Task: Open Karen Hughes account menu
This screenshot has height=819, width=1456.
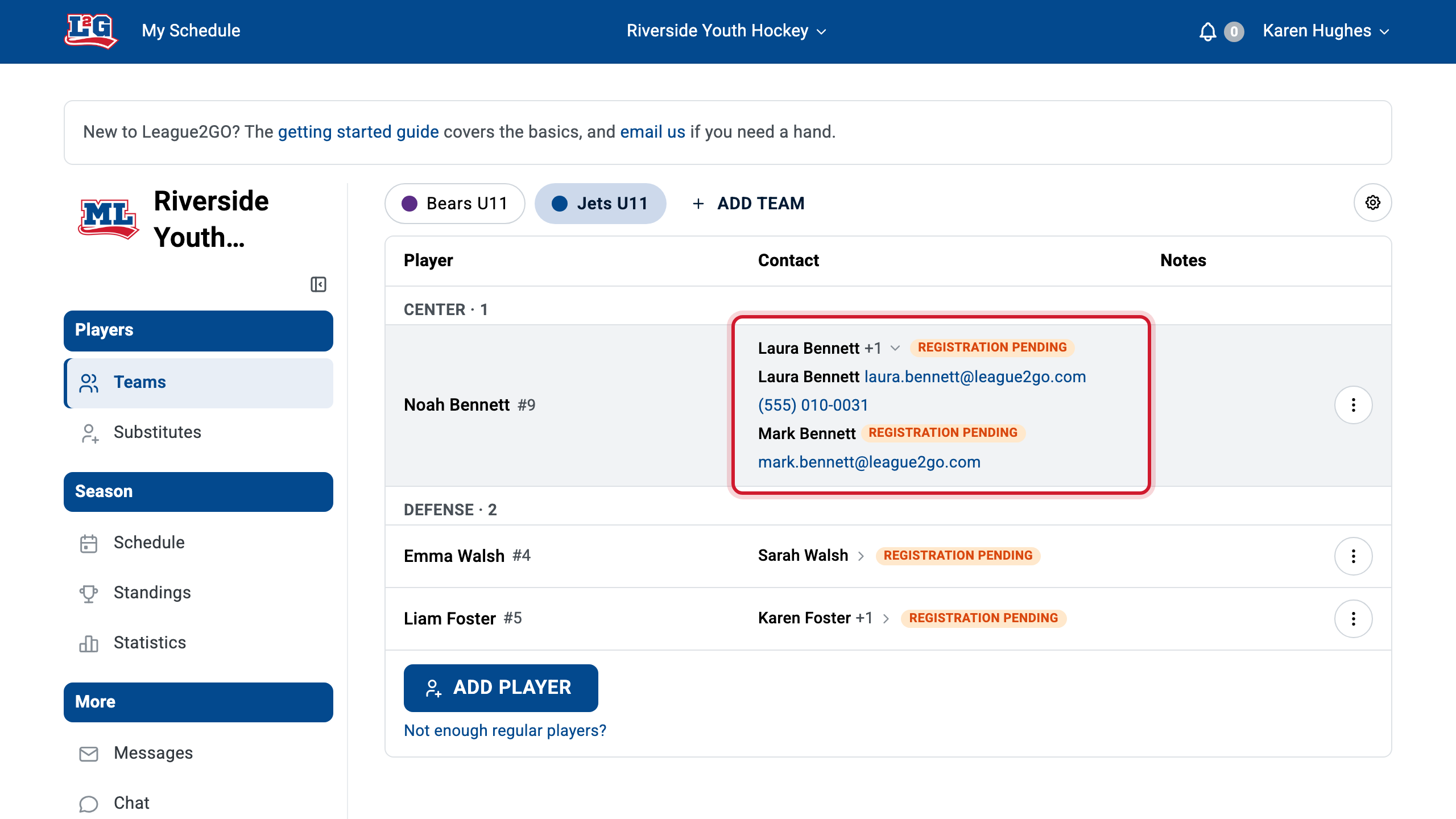Action: click(x=1326, y=31)
